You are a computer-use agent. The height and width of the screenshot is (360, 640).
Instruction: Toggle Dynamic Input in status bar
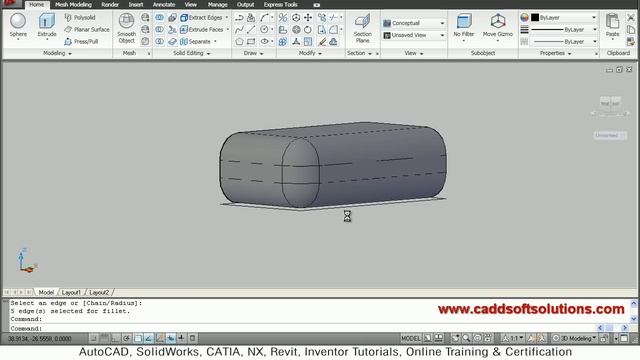tap(171, 338)
